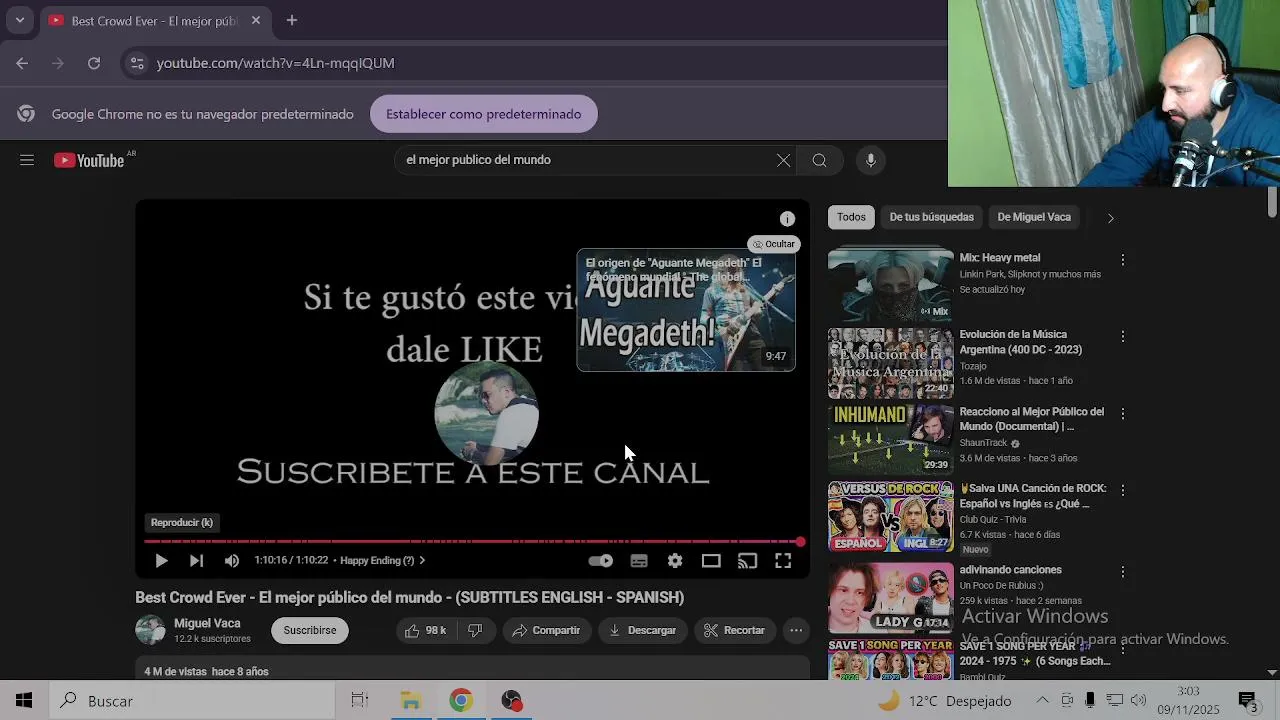This screenshot has height=720, width=1280.
Task: Open a new tab with the plus button
Action: click(292, 20)
